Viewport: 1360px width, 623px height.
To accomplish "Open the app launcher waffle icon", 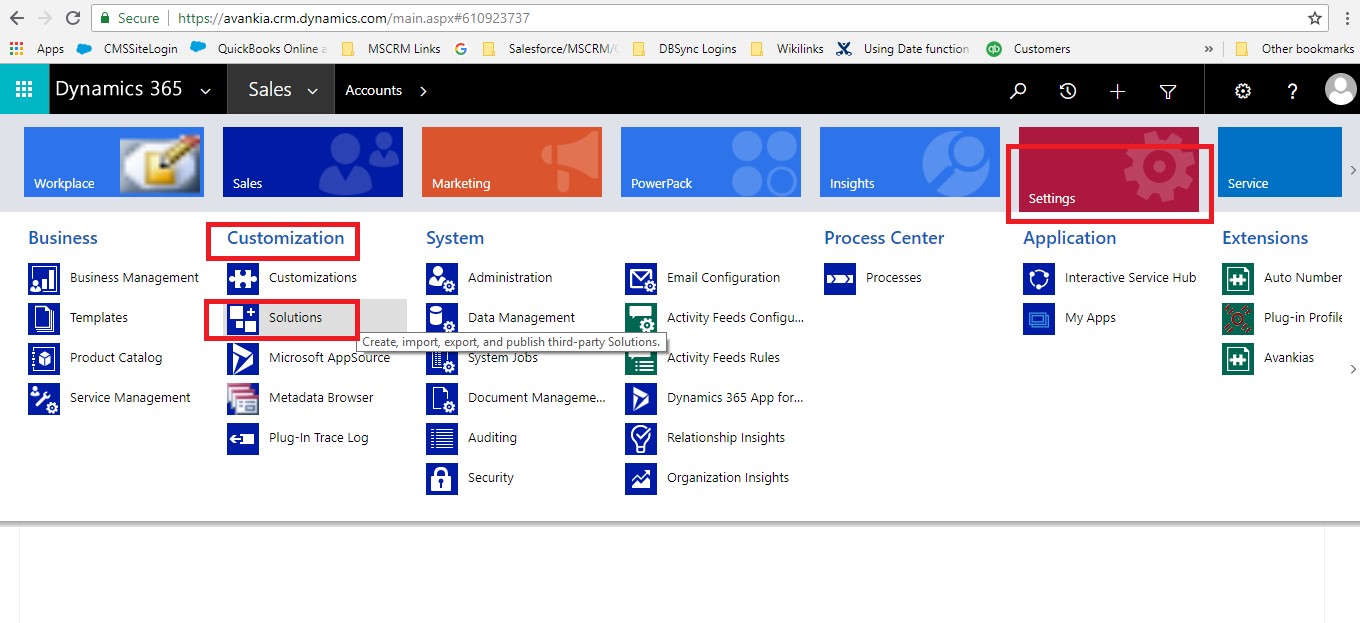I will [24, 90].
